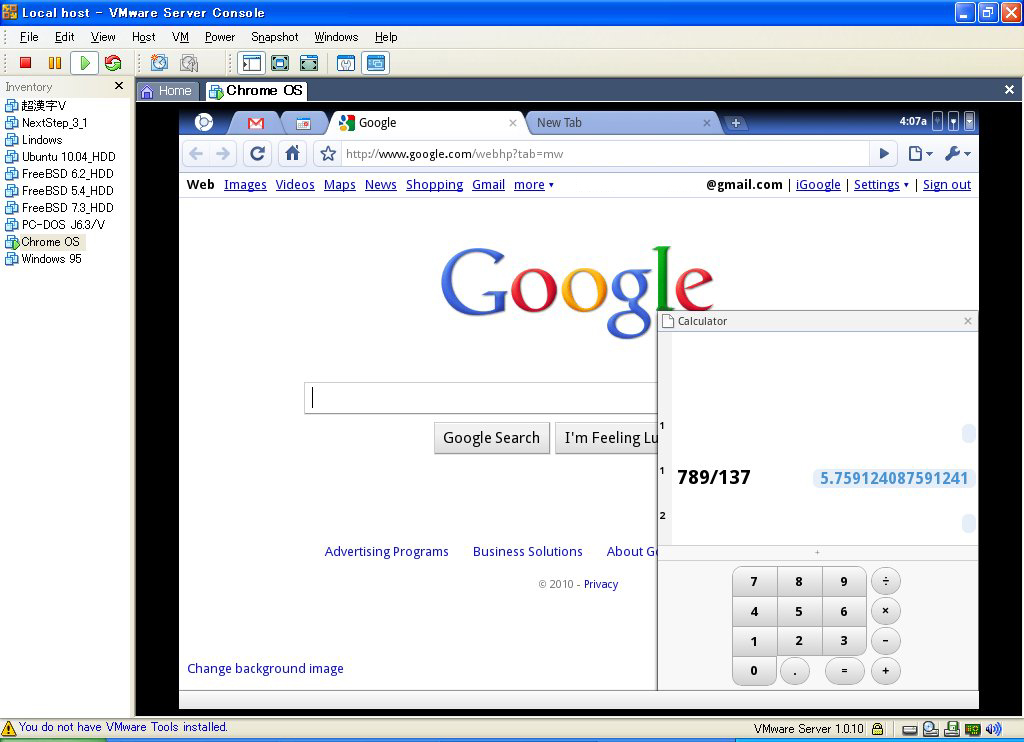
Task: Expand the Google Settings dropdown
Action: [881, 185]
